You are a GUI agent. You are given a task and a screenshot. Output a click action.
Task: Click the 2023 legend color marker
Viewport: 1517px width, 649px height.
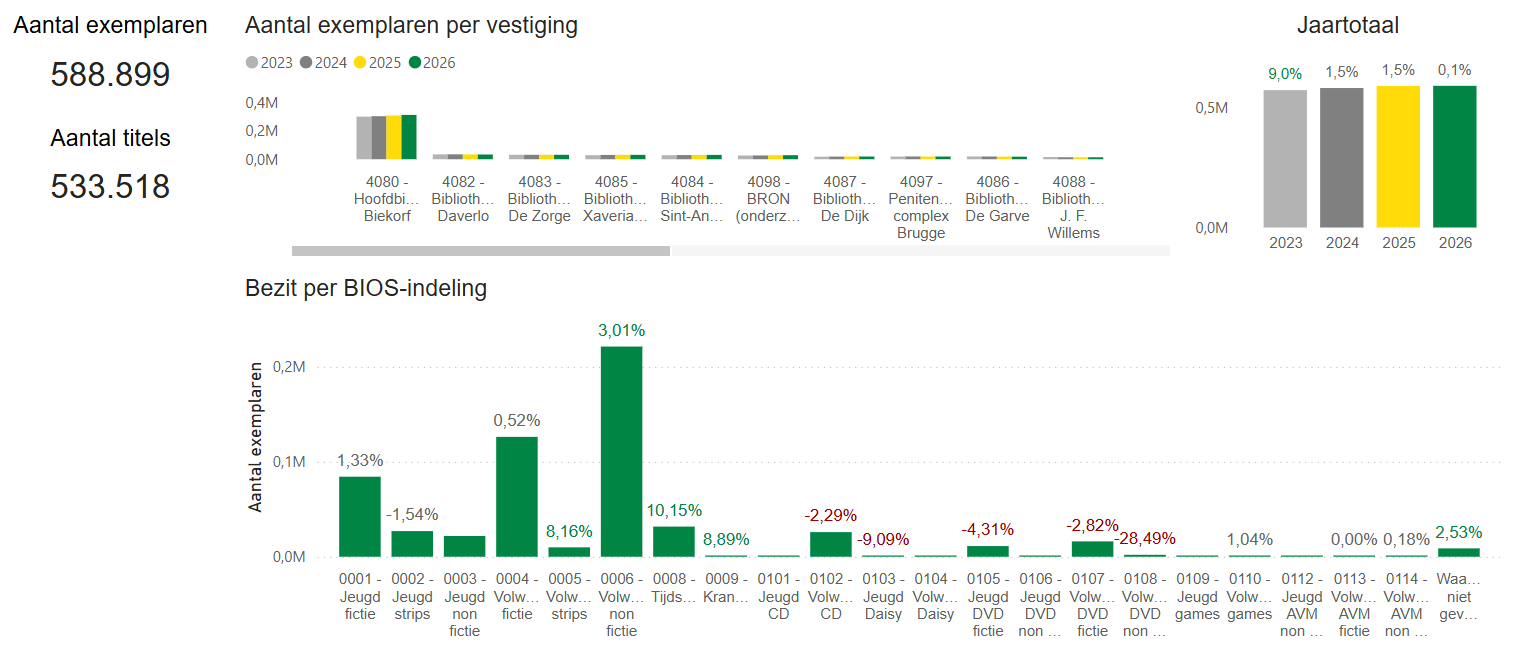point(252,63)
